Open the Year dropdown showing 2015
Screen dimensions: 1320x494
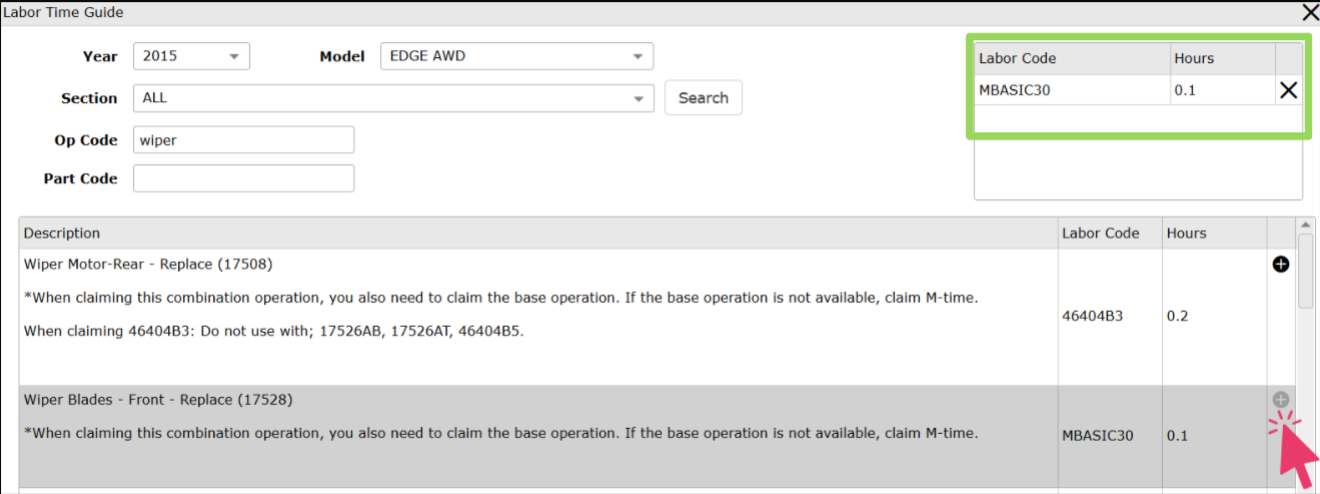click(191, 56)
